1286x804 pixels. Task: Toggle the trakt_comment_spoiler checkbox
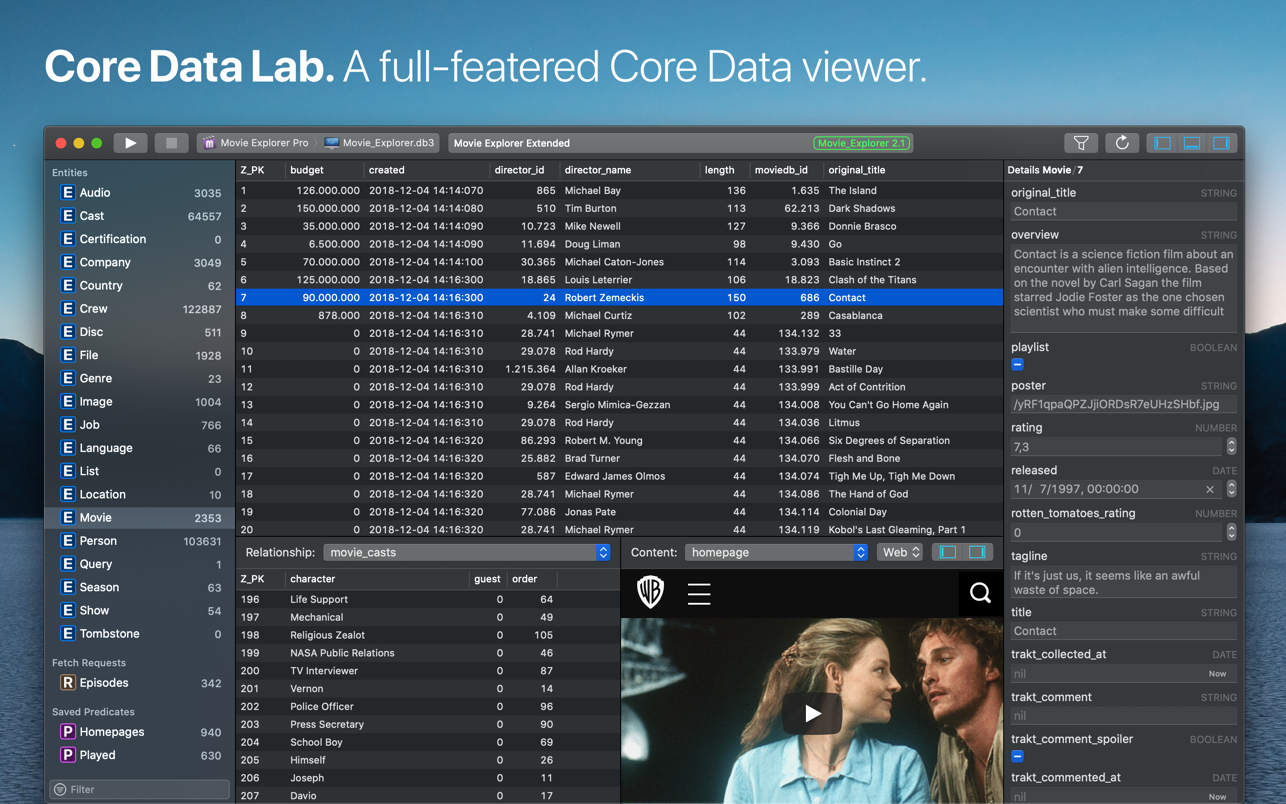coord(1017,757)
